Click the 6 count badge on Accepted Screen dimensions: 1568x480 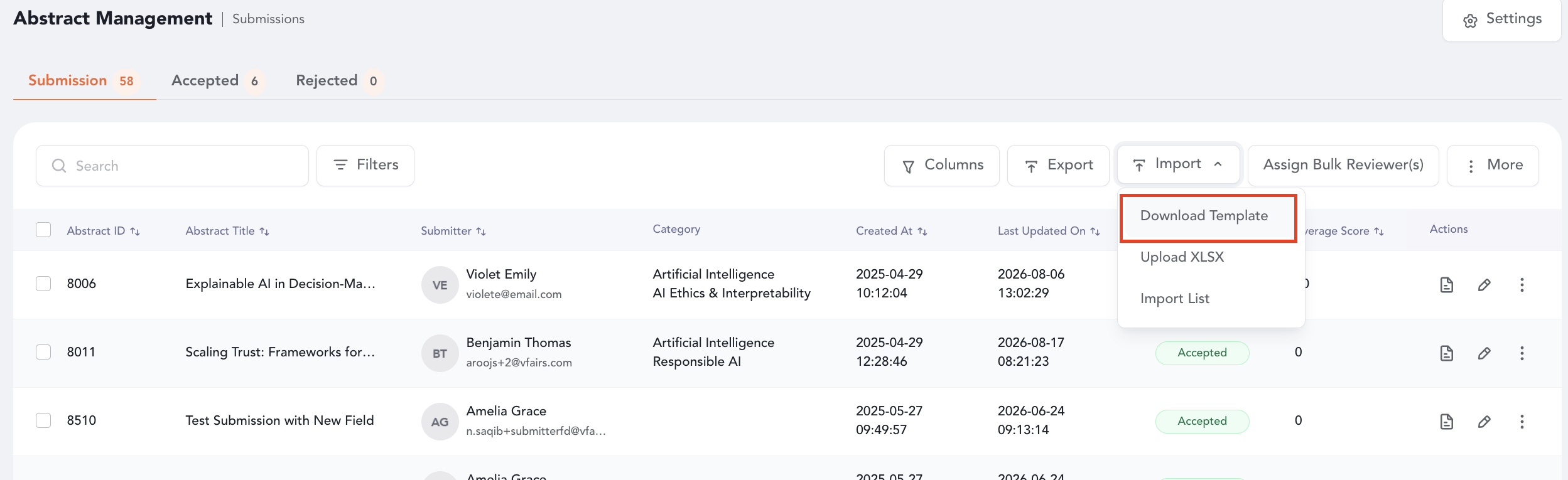pos(254,81)
